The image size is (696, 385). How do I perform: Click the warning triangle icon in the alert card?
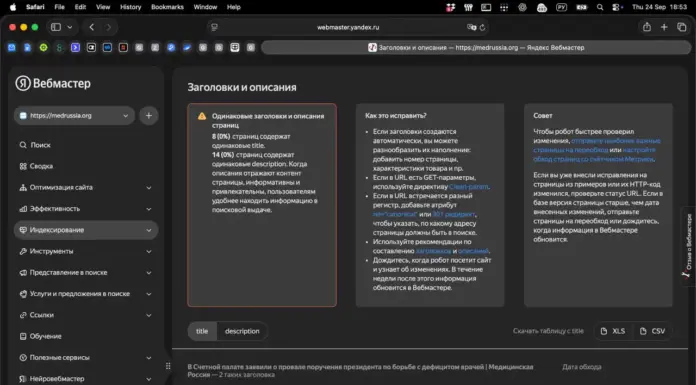(202, 116)
